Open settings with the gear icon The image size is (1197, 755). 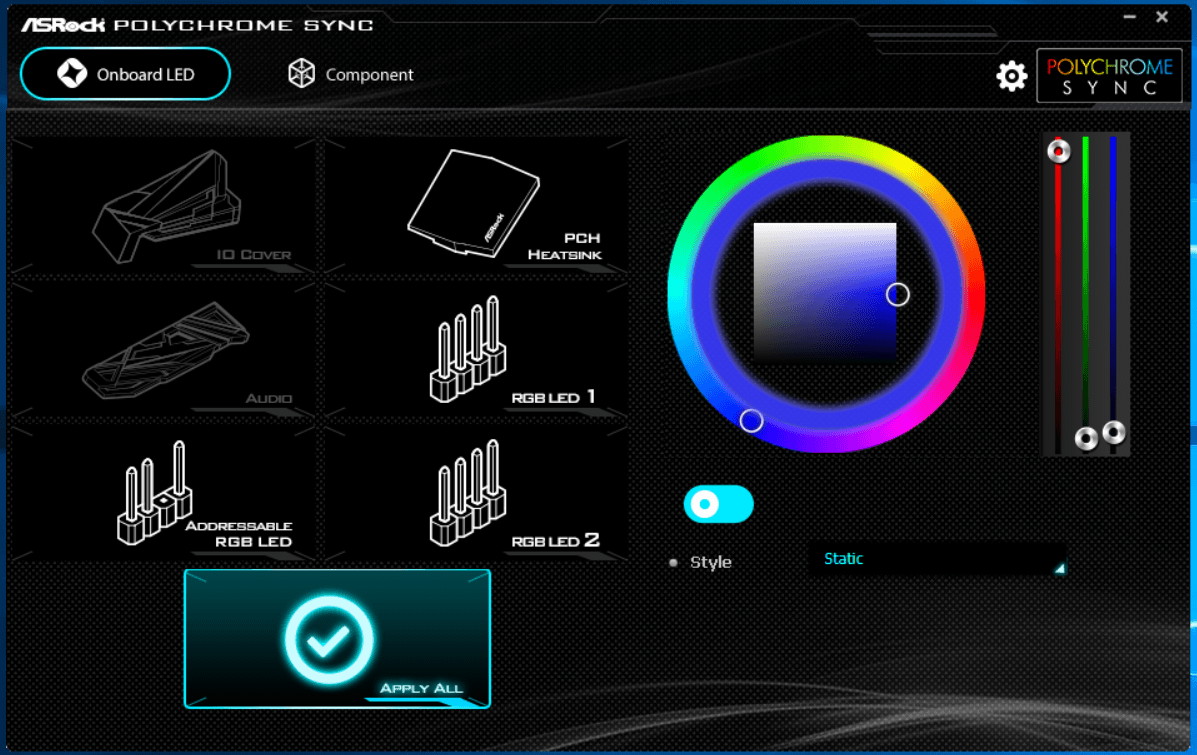pos(1011,76)
